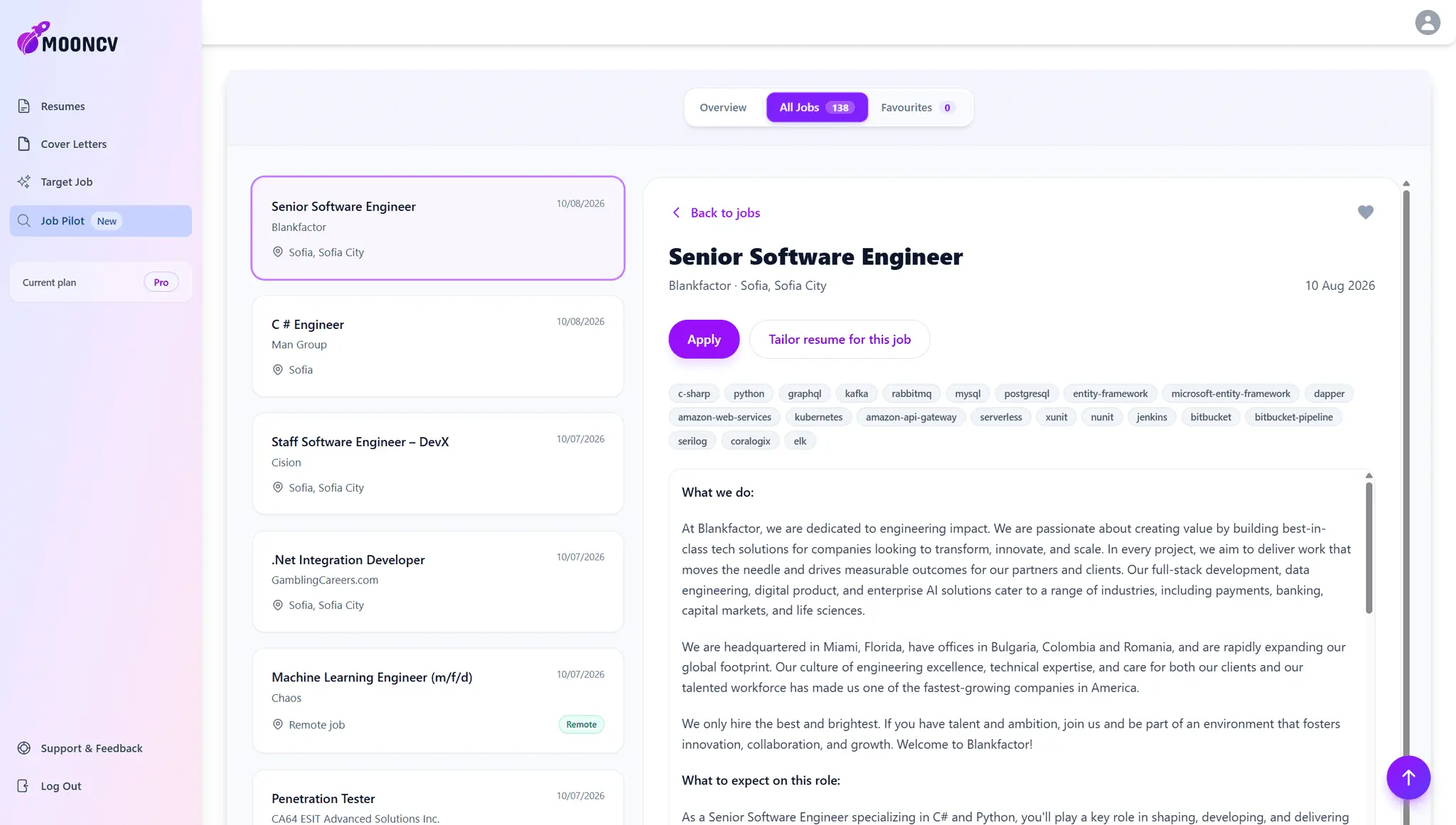The image size is (1456, 825).
Task: Click the graphql skill tag
Action: tap(804, 393)
